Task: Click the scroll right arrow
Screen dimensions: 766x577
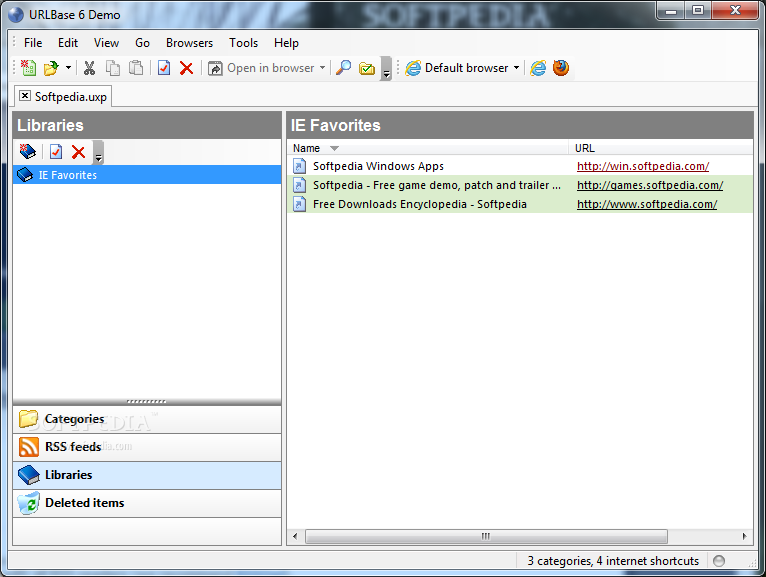Action: 744,536
